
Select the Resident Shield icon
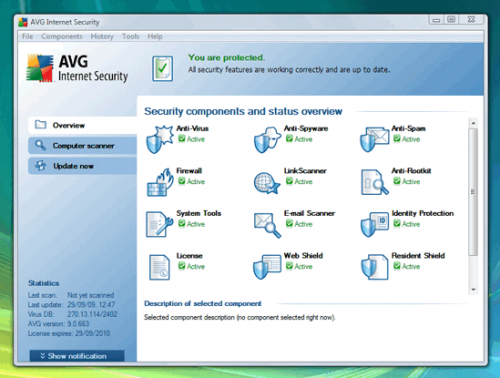point(375,267)
